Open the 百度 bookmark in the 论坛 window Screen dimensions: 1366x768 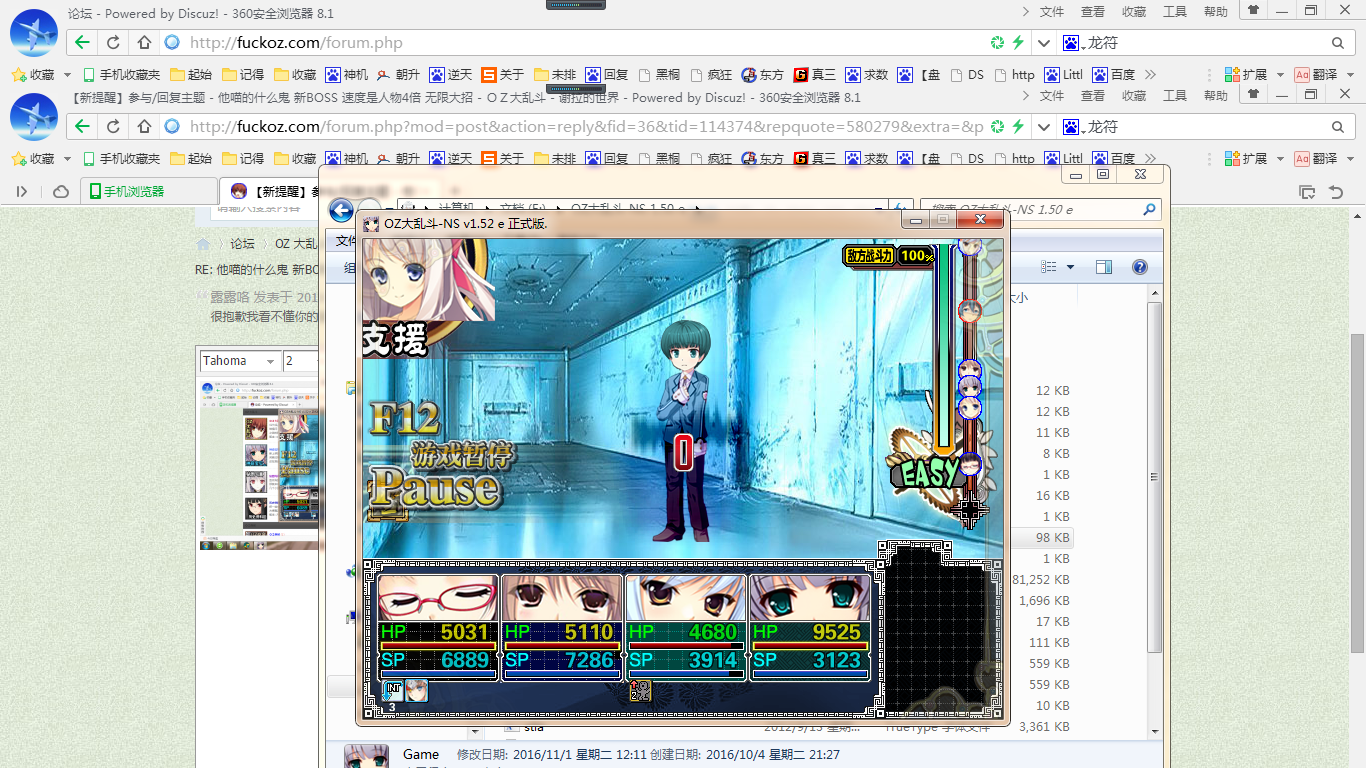point(1115,74)
